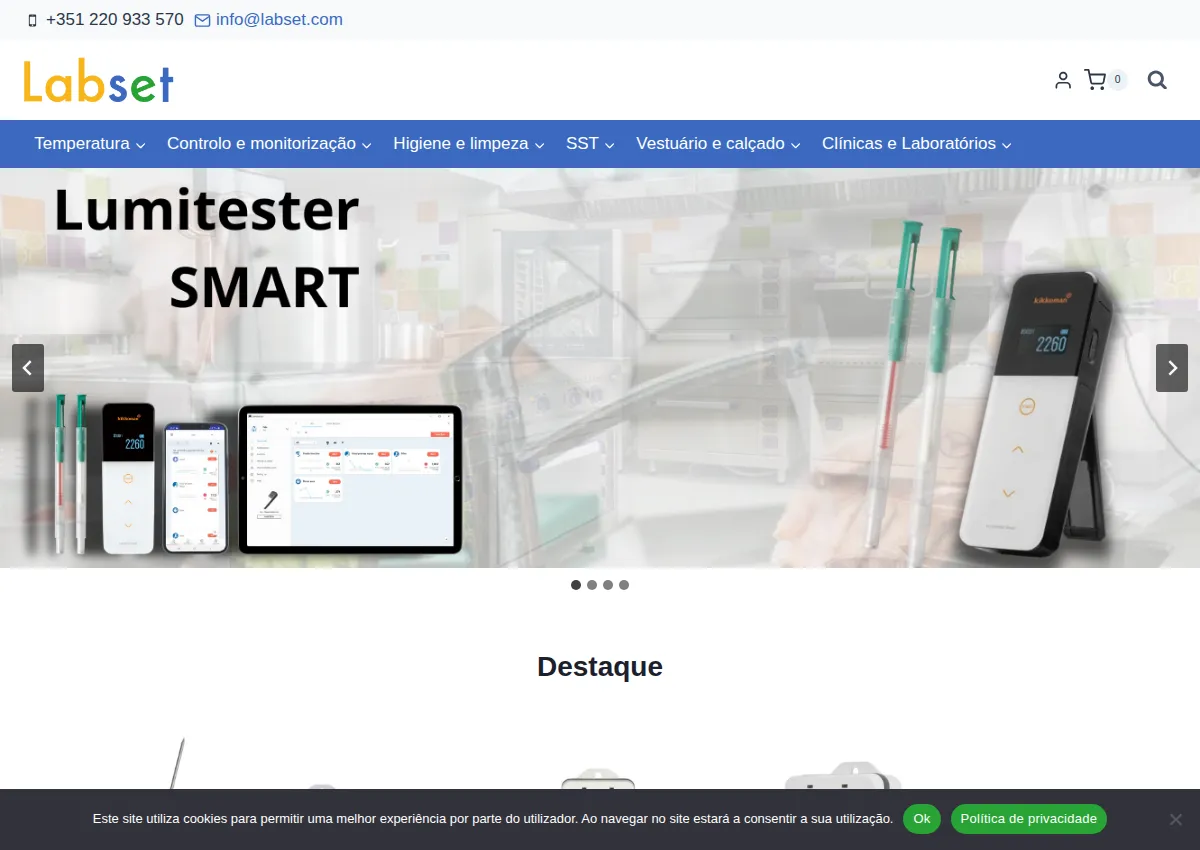This screenshot has width=1200, height=850.
Task: Expand the Controlo e monitorização chevron
Action: tap(367, 145)
